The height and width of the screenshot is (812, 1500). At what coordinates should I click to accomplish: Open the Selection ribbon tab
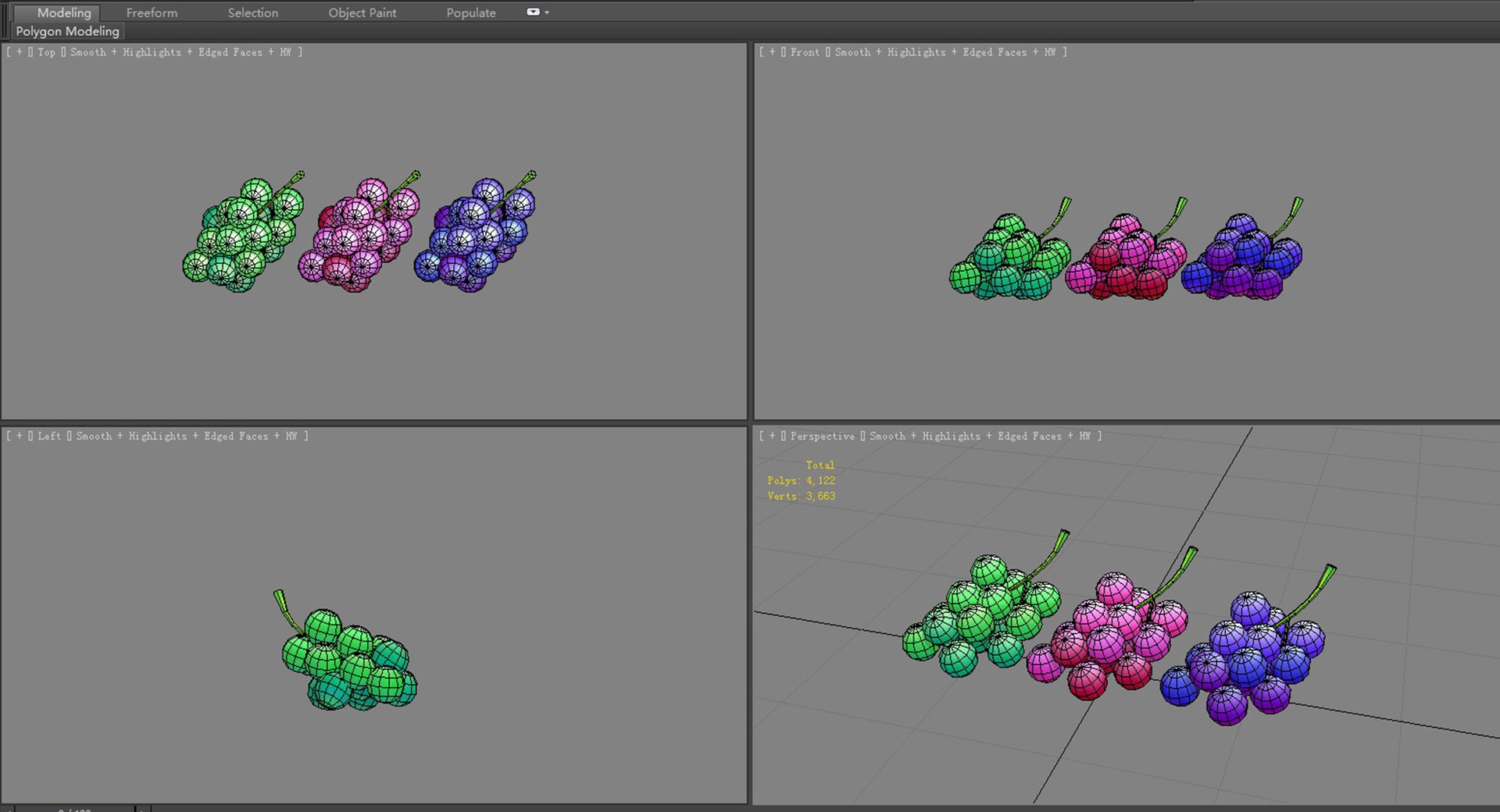click(x=253, y=12)
